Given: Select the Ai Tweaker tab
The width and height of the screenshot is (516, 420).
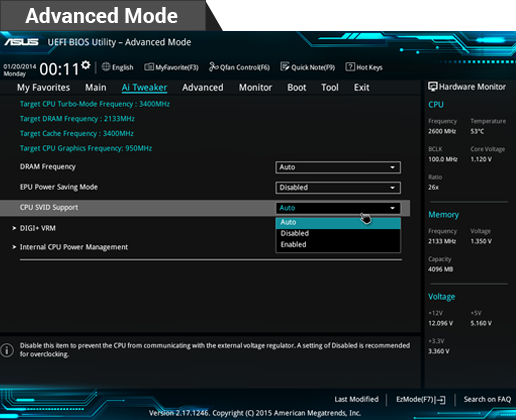Looking at the screenshot, I should 144,88.
